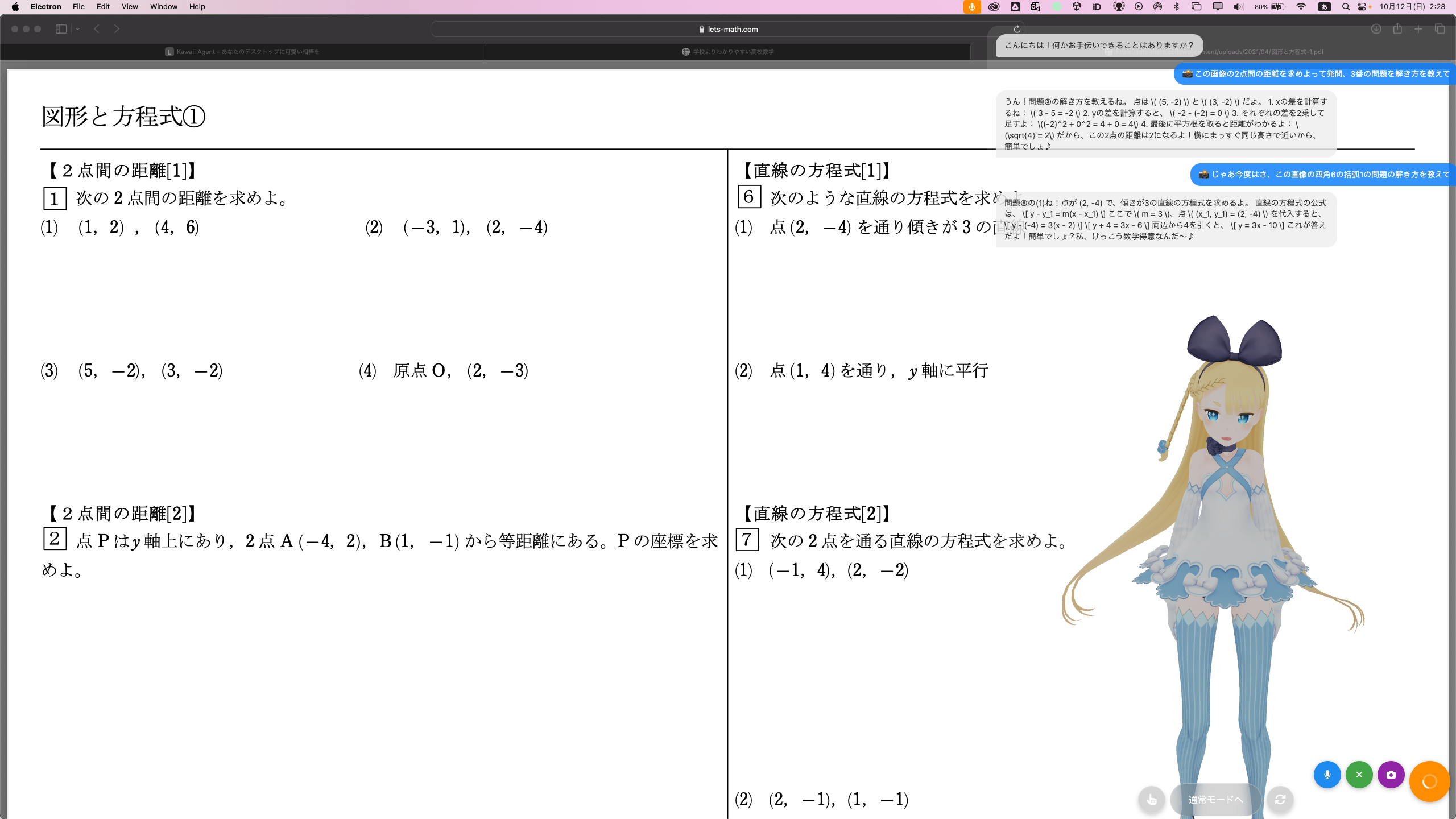Reload the page in the address bar
The height and width of the screenshot is (819, 1456).
[x=1017, y=29]
